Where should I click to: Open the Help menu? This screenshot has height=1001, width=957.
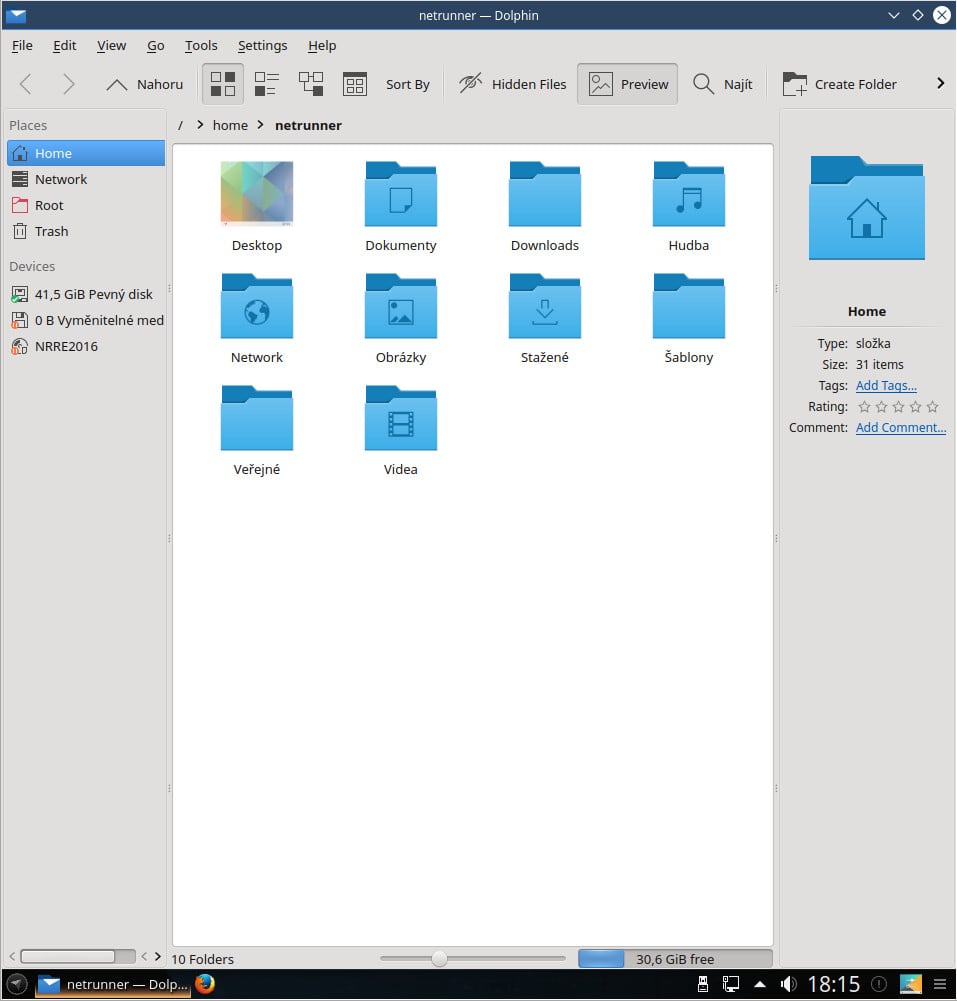(x=322, y=45)
